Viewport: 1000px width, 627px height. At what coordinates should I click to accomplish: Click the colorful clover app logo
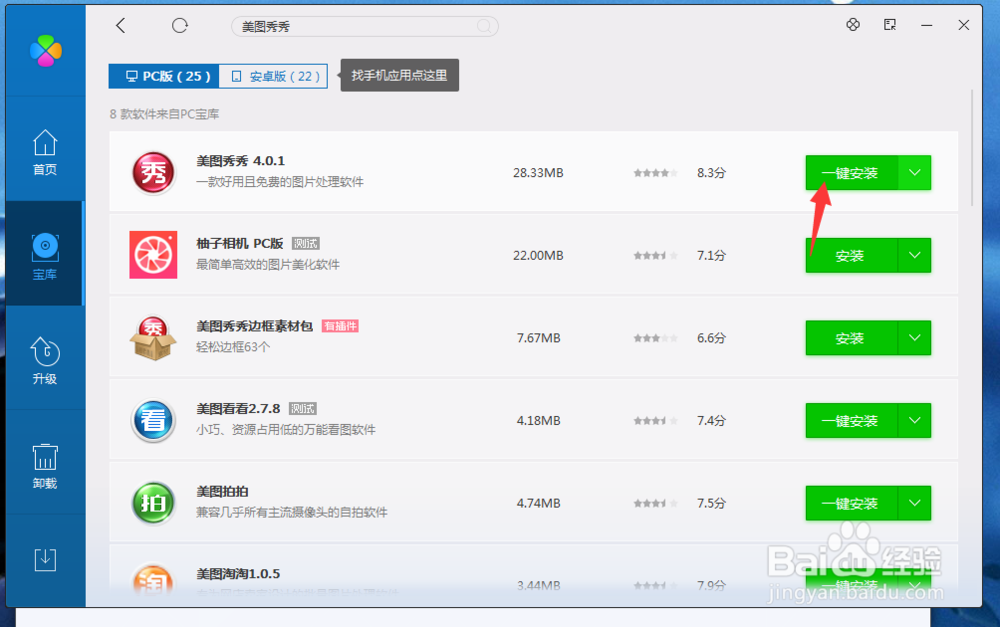click(46, 50)
